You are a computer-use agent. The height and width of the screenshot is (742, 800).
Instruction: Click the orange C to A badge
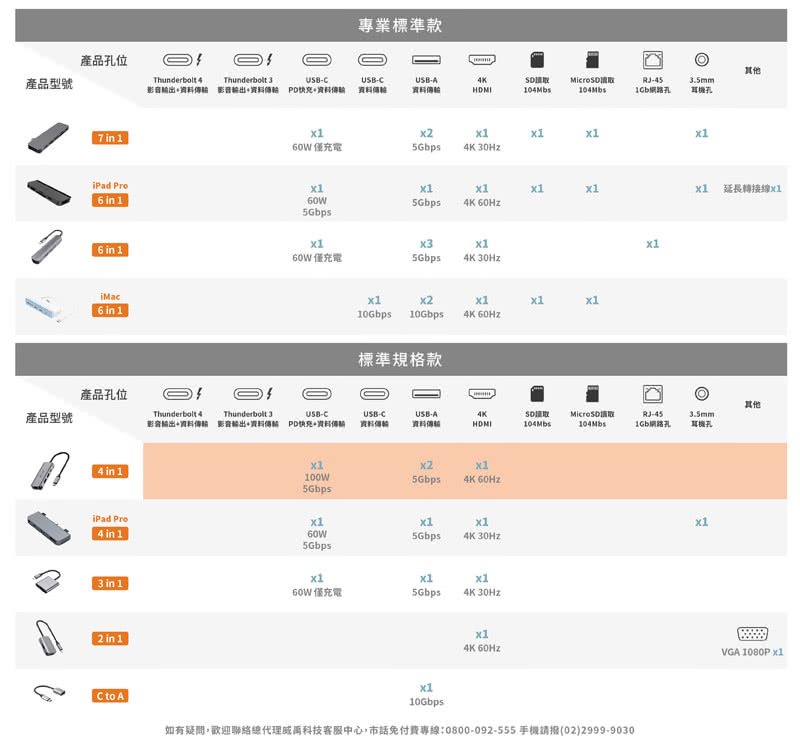109,695
